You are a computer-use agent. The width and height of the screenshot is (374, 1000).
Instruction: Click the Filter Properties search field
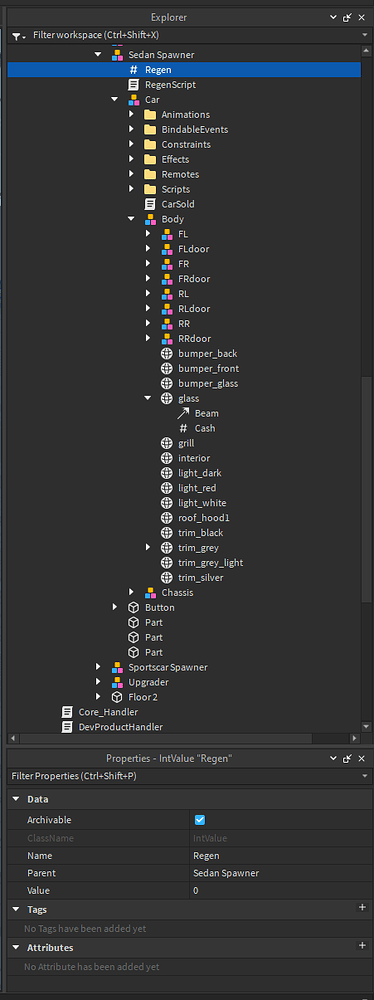tap(184, 776)
